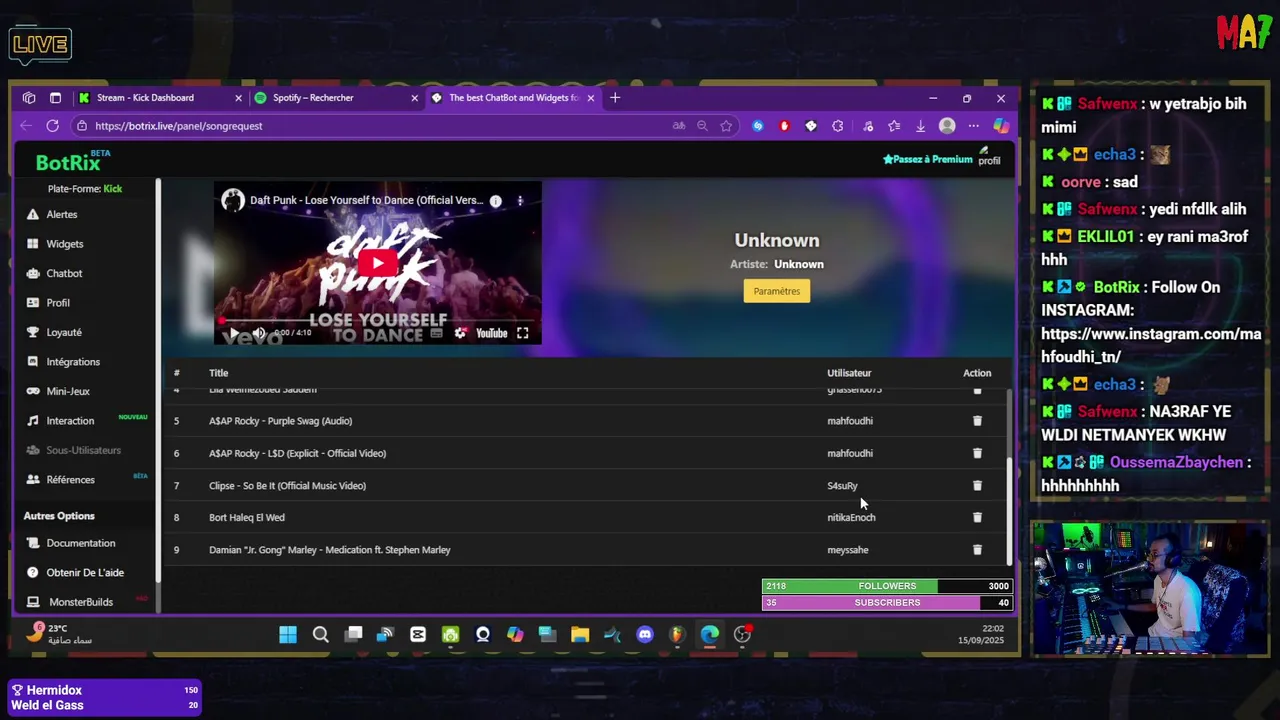Bookmark this page with star icon
The image size is (1280, 720).
click(726, 126)
